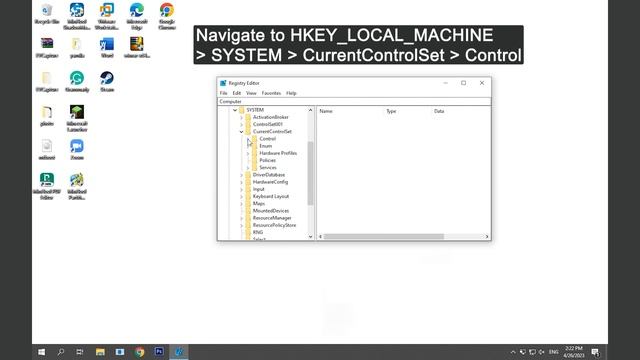Open the Favorites menu
This screenshot has height=360, width=640.
click(x=271, y=93)
